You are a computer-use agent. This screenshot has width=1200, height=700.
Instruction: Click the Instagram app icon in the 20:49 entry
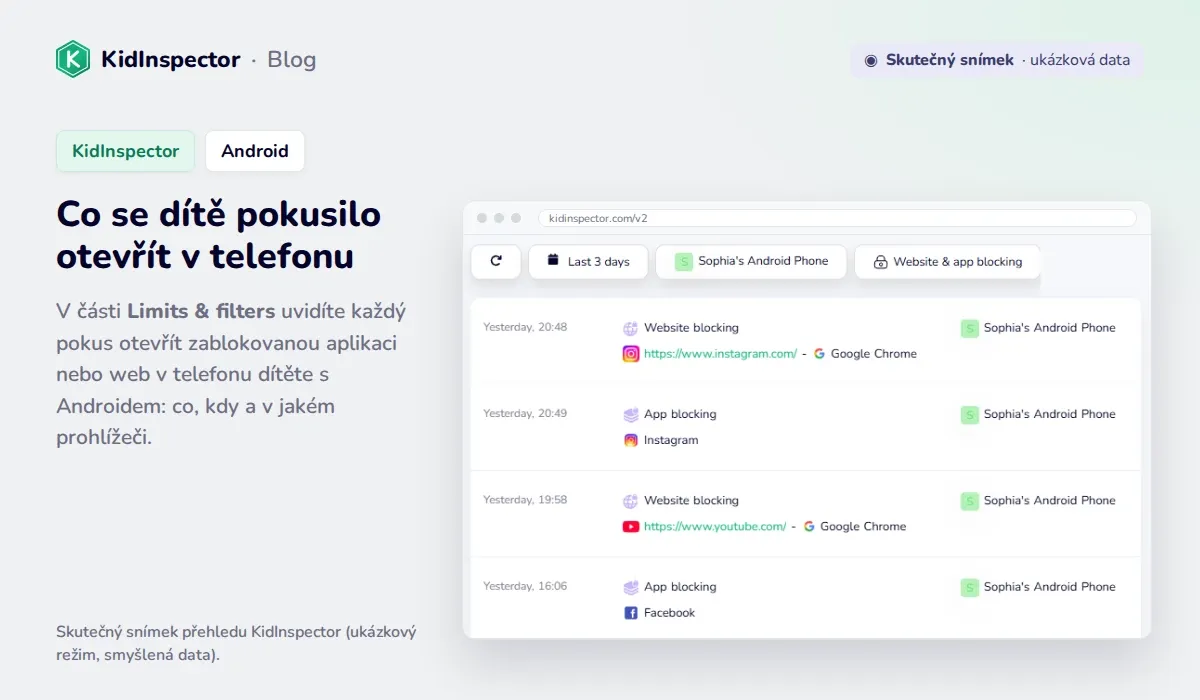click(x=631, y=440)
